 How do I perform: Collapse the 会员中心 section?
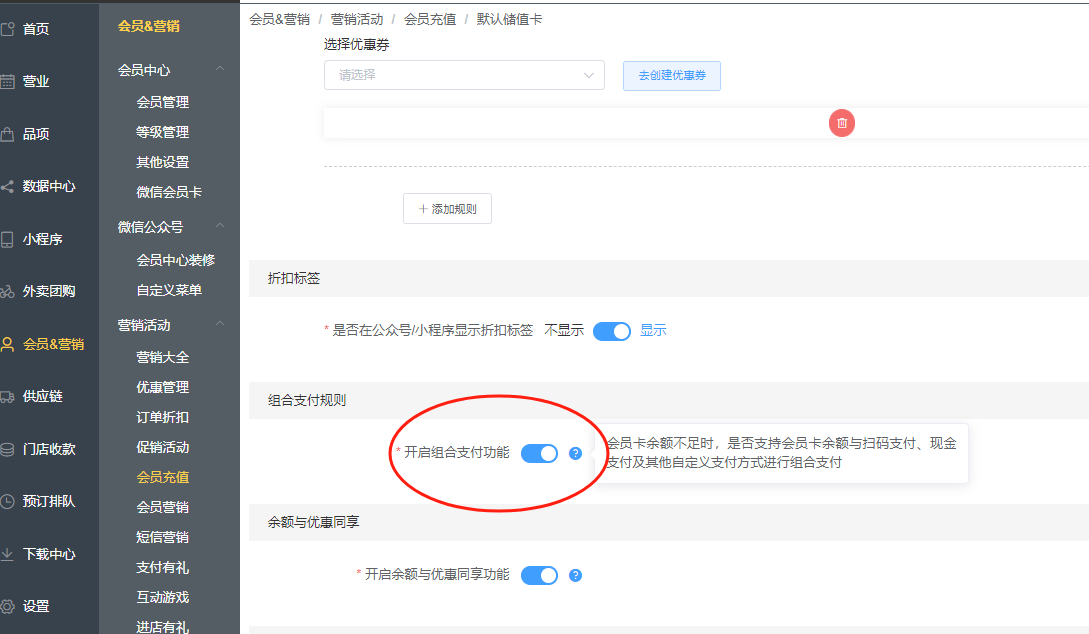tap(220, 69)
